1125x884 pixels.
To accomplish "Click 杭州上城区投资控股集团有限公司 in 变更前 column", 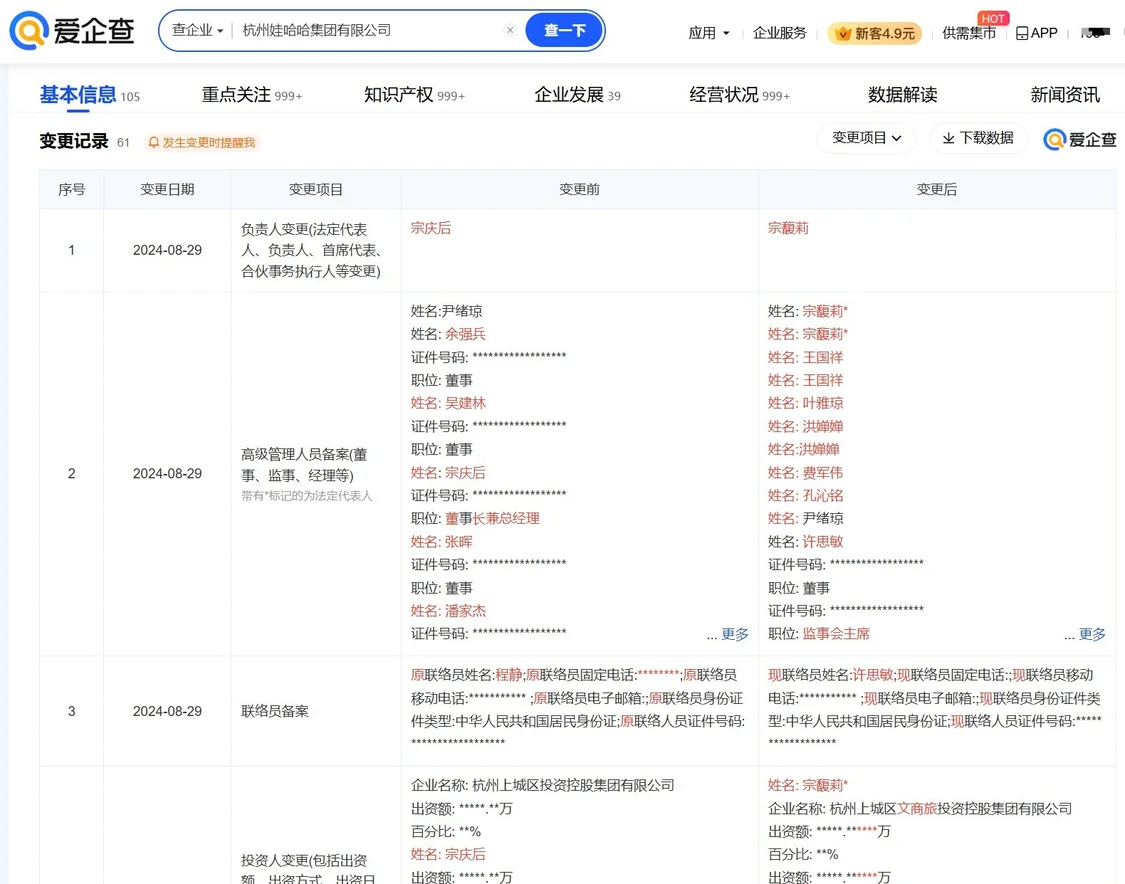I will point(573,786).
